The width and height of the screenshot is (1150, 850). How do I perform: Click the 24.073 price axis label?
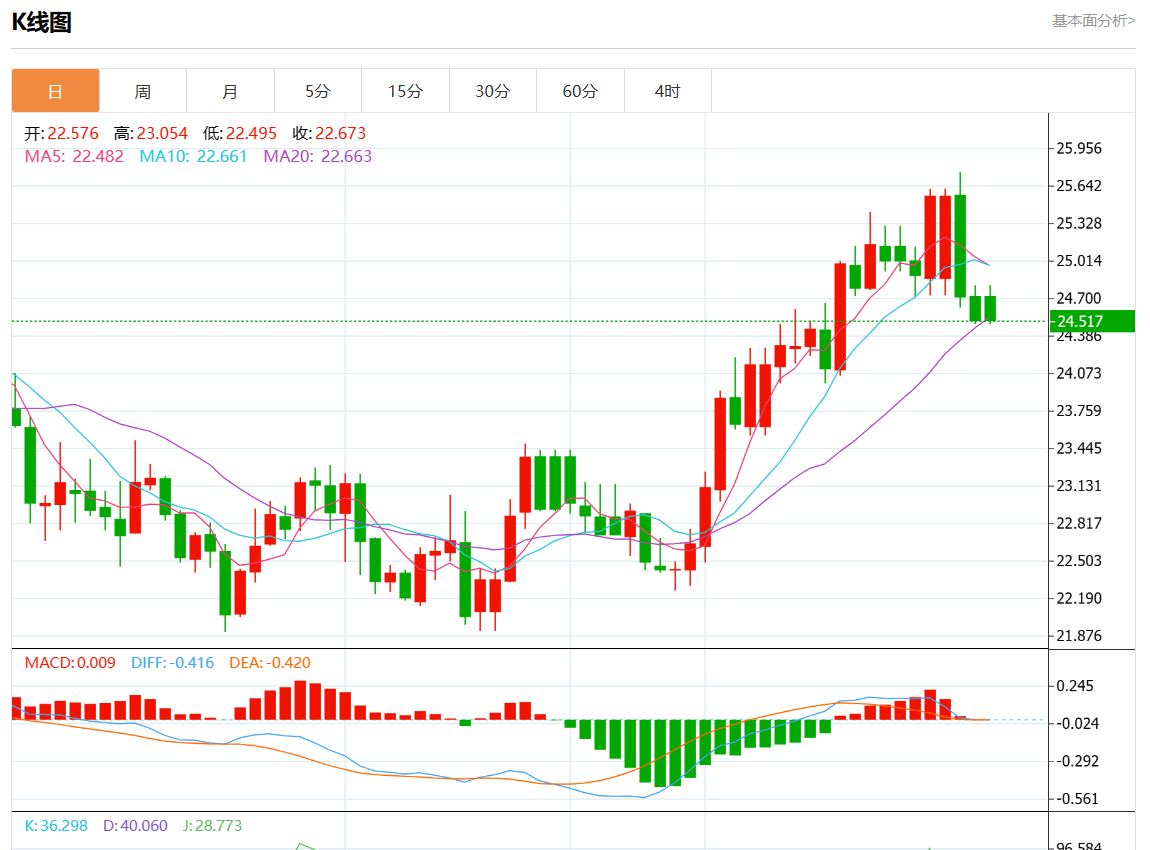point(1079,373)
